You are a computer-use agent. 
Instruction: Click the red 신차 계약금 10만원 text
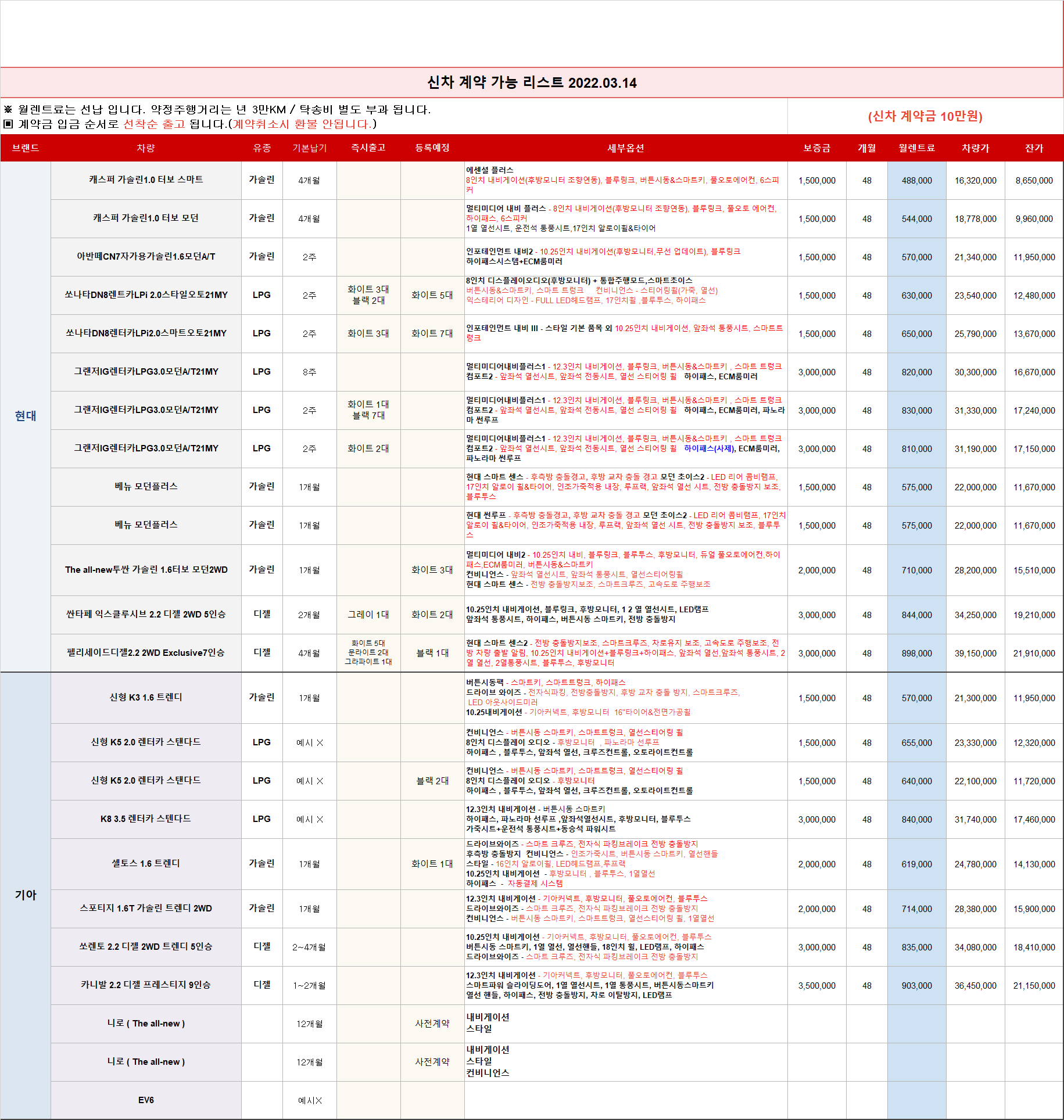[x=925, y=116]
